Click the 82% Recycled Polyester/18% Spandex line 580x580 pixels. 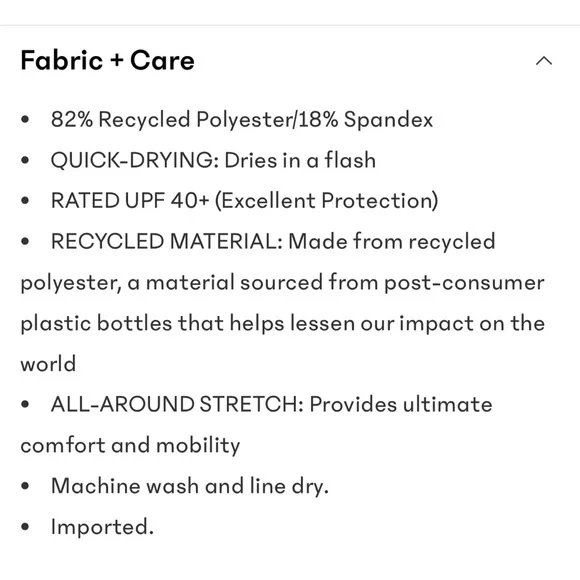click(242, 120)
